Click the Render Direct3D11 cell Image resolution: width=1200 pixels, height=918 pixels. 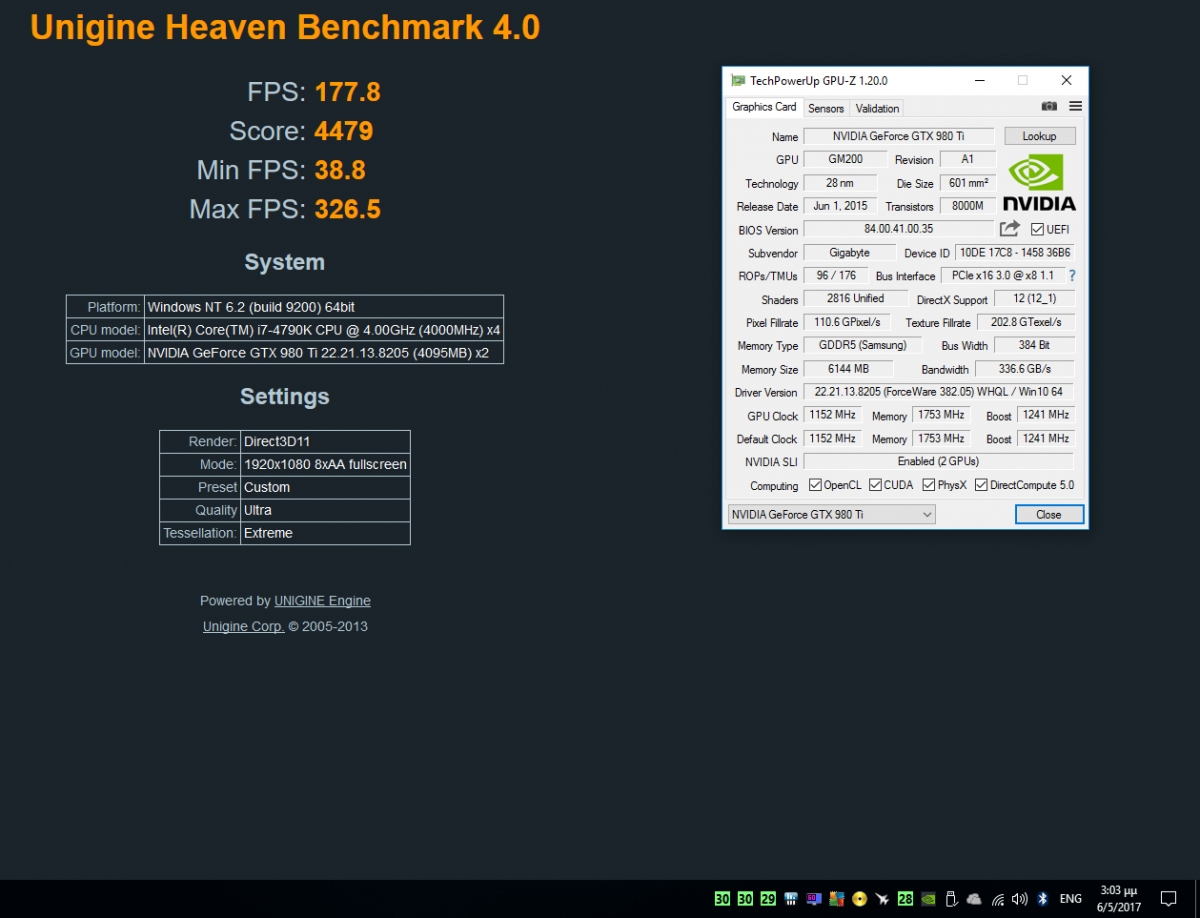pyautogui.click(x=327, y=441)
